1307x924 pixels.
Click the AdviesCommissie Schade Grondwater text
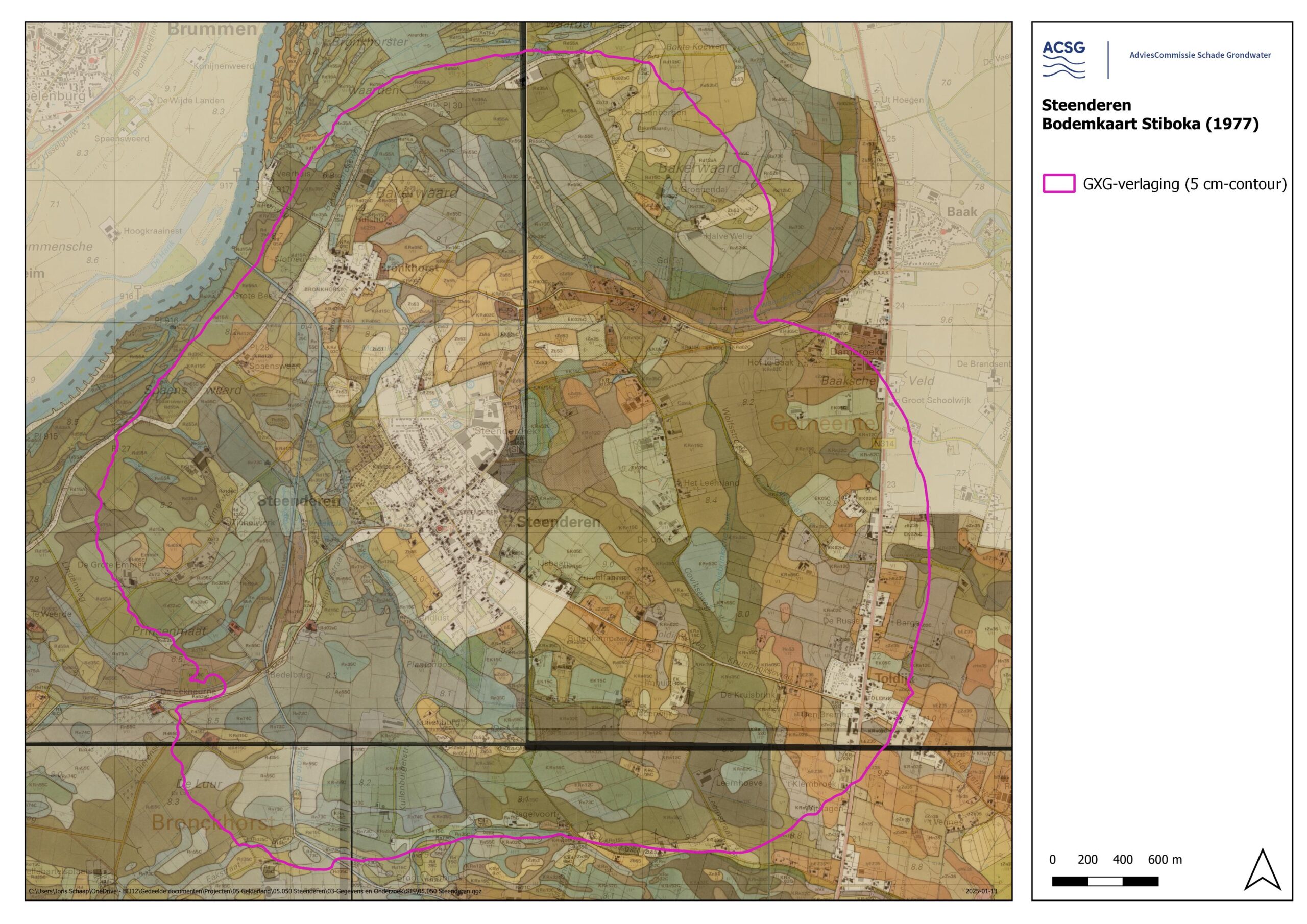coord(1200,55)
